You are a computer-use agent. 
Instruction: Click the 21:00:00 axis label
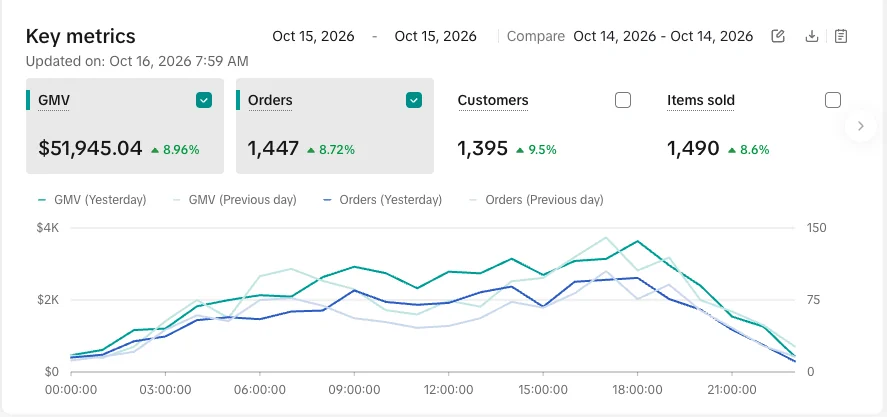pyautogui.click(x=732, y=390)
